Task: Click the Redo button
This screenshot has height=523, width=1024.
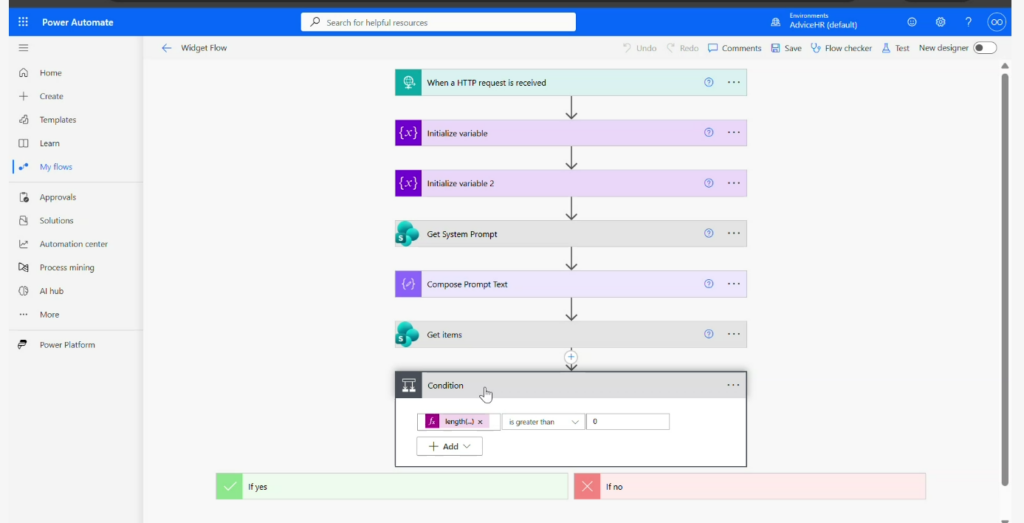Action: pyautogui.click(x=682, y=48)
